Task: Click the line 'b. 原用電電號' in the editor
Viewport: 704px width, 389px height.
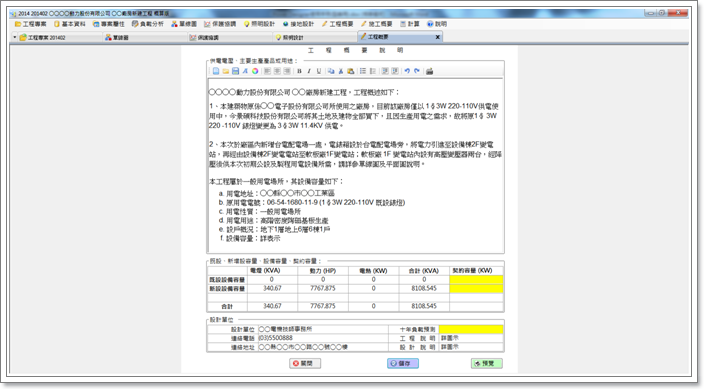Action: [312, 203]
